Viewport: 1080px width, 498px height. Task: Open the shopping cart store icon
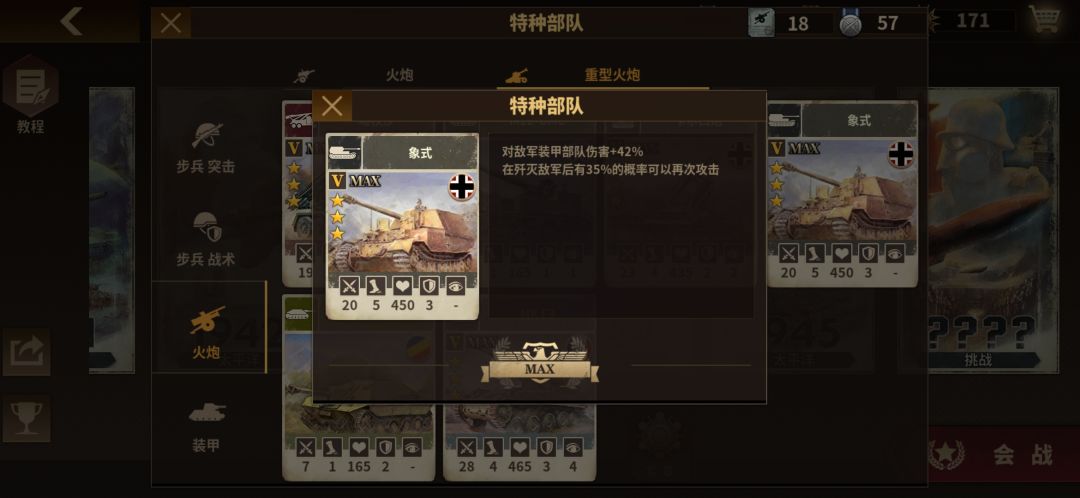[x=1045, y=19]
